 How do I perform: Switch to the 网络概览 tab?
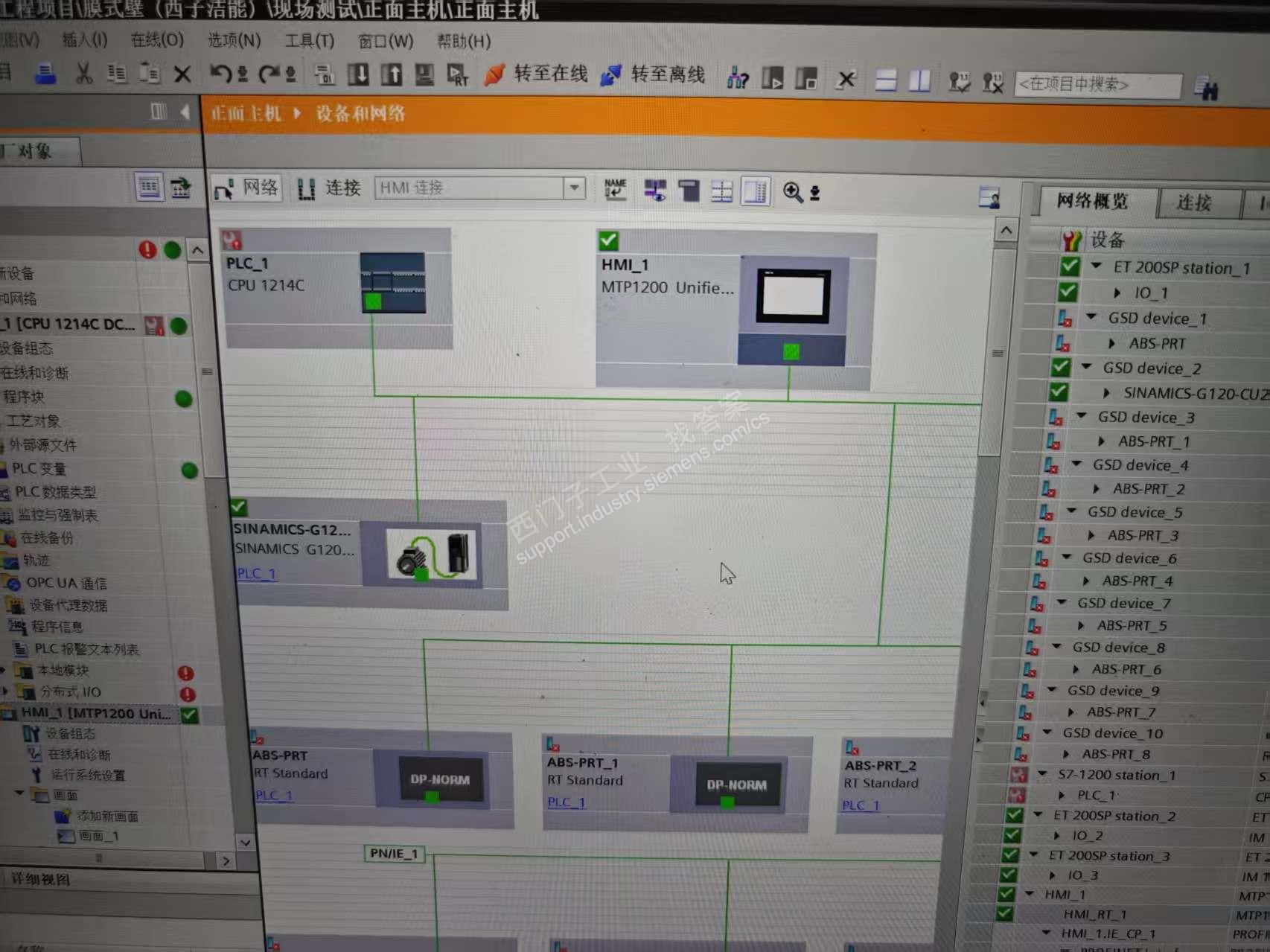[1092, 201]
